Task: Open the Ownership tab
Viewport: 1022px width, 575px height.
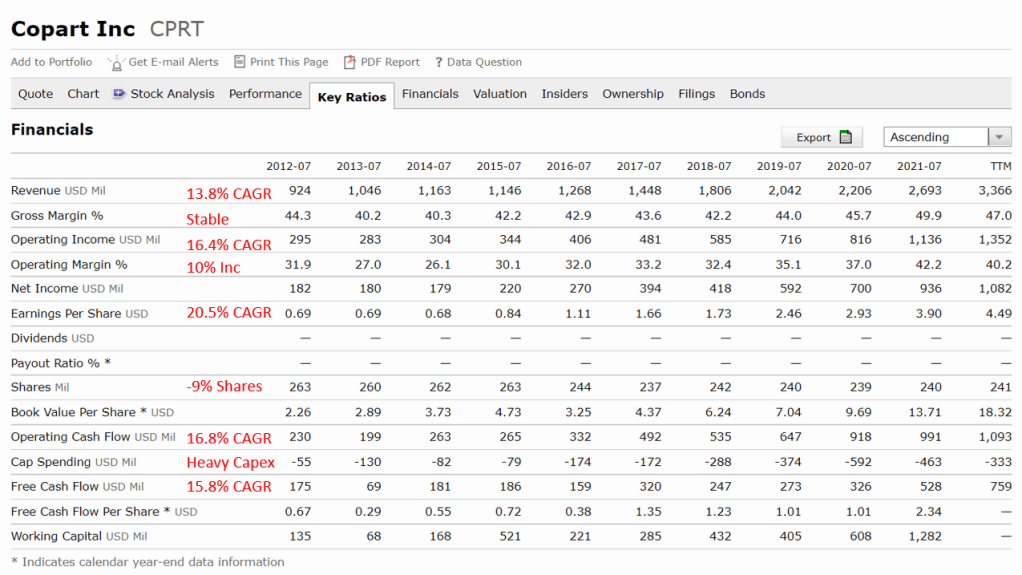Action: (633, 94)
